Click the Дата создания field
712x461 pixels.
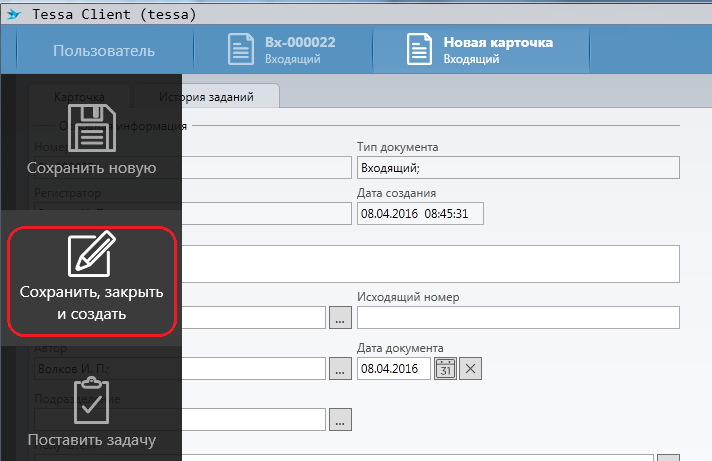[420, 213]
